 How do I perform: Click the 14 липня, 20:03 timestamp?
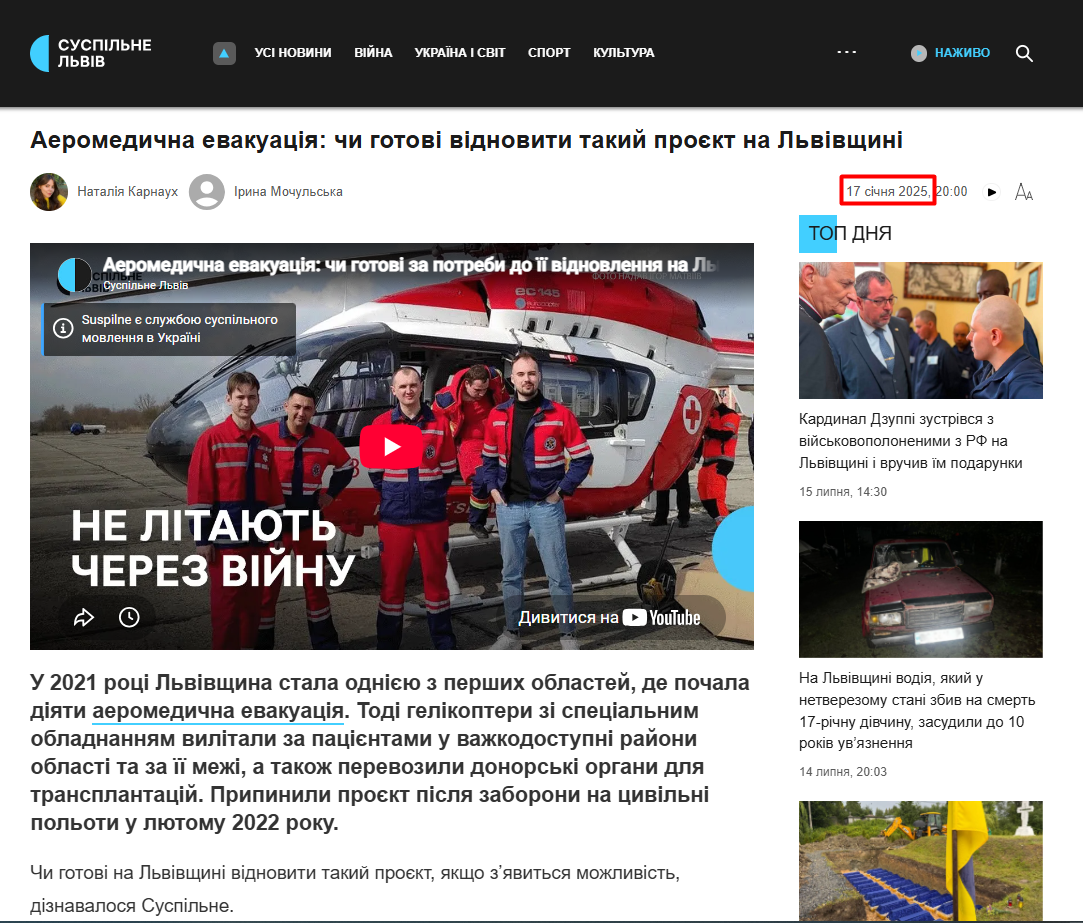[x=843, y=772]
